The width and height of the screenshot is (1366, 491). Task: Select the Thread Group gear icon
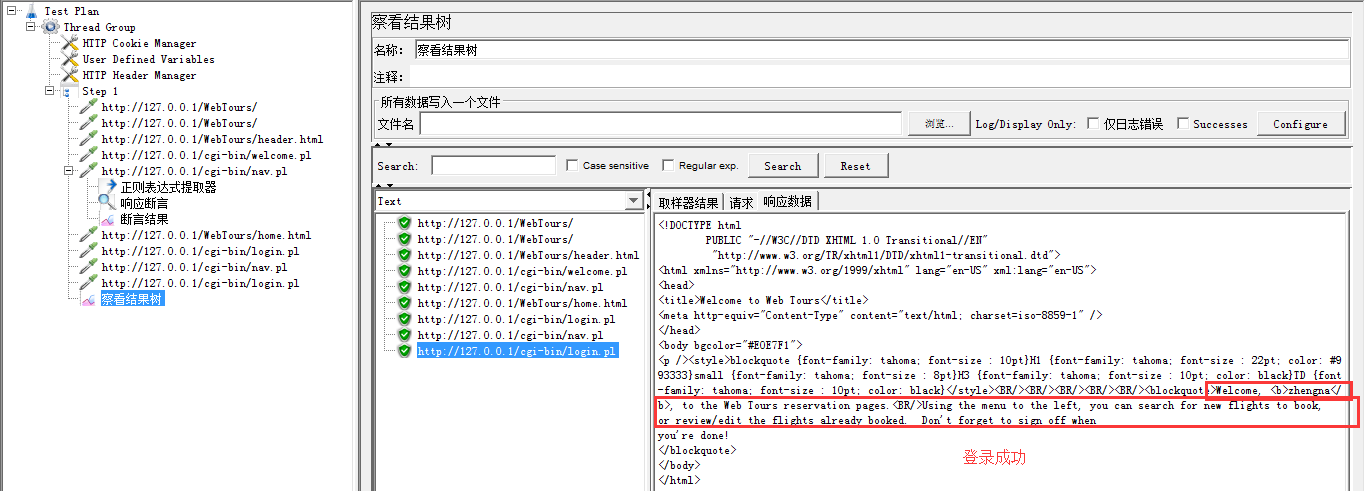click(50, 27)
